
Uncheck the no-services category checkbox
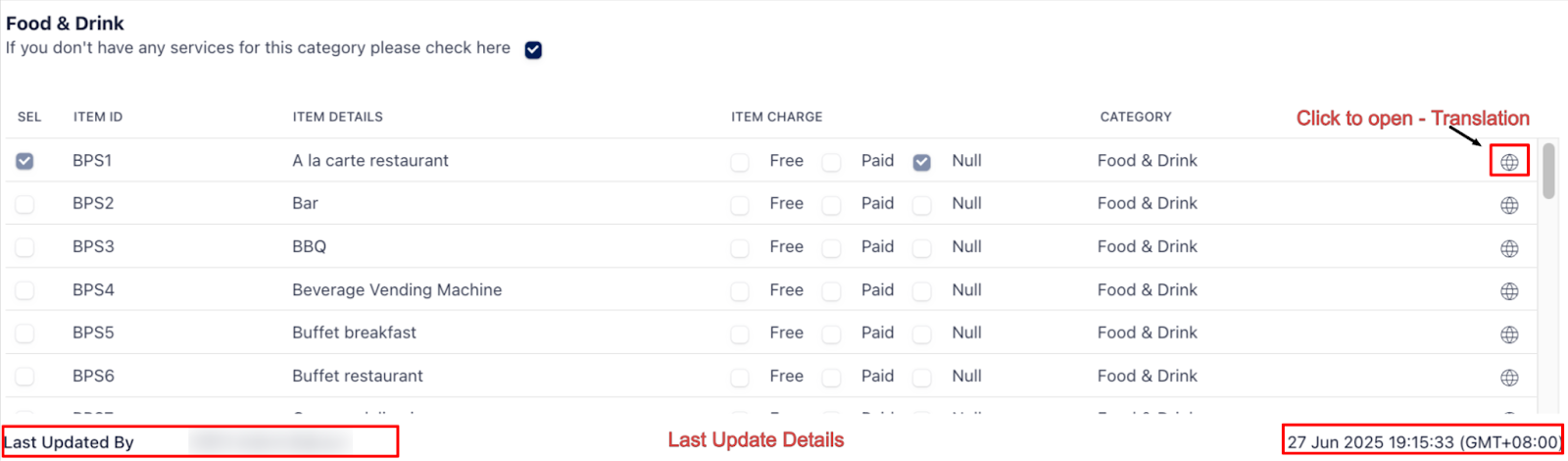tap(533, 50)
